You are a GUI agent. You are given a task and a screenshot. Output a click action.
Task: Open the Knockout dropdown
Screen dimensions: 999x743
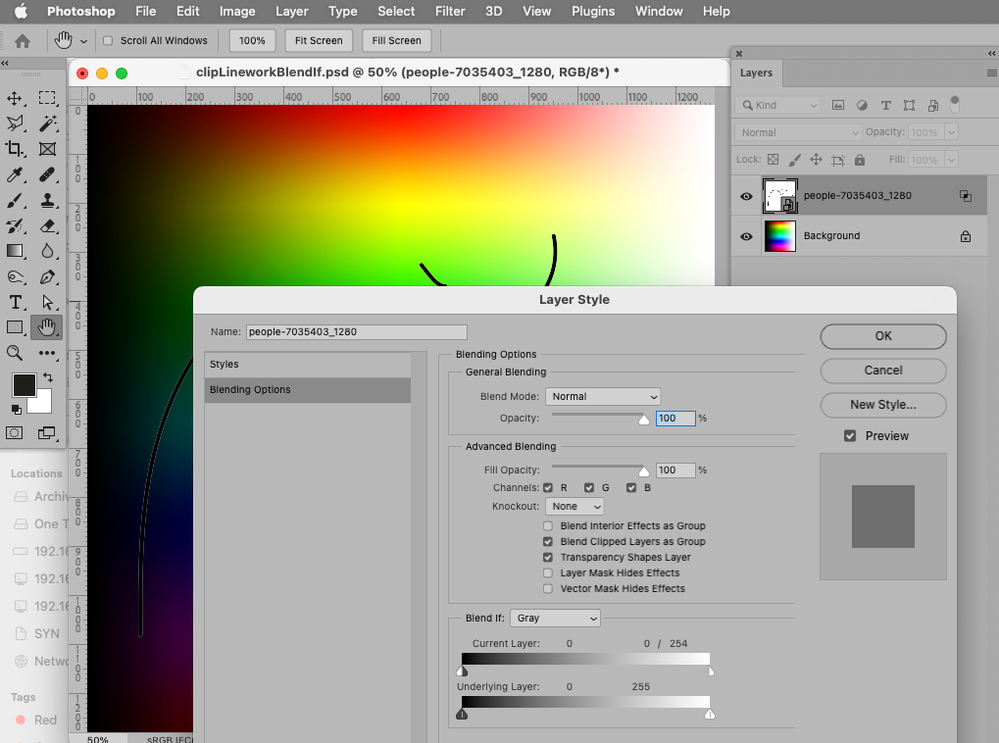574,507
